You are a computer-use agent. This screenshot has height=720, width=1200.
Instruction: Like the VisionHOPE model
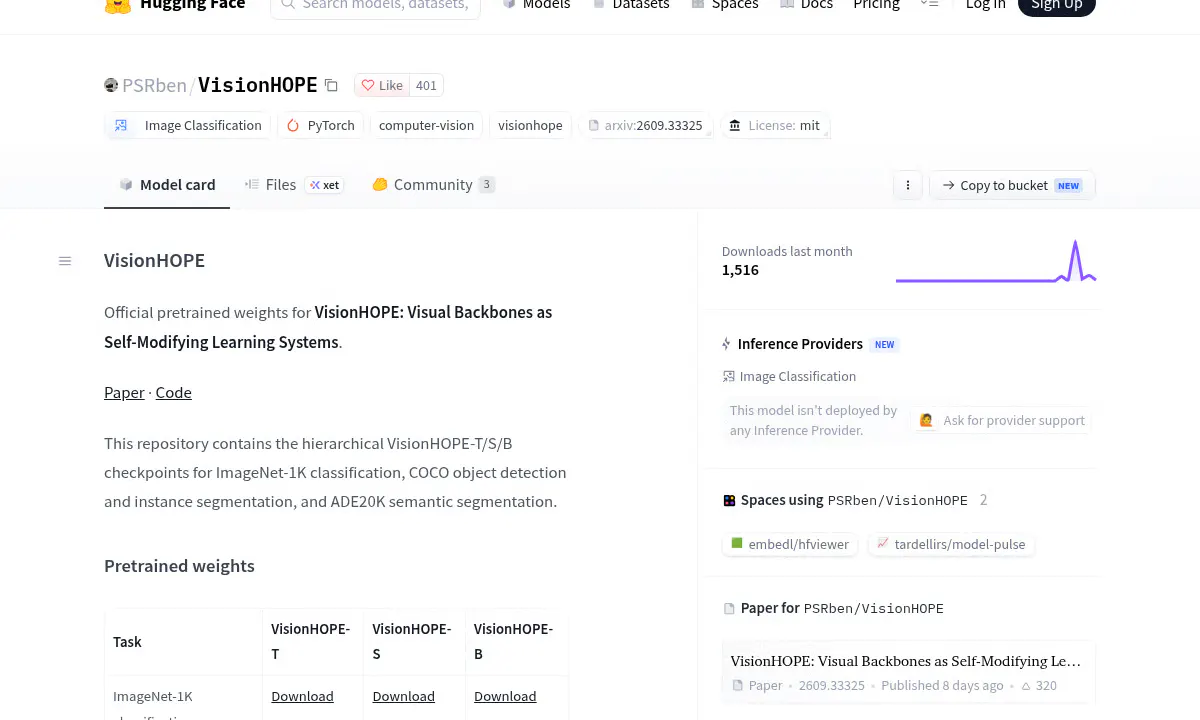382,85
